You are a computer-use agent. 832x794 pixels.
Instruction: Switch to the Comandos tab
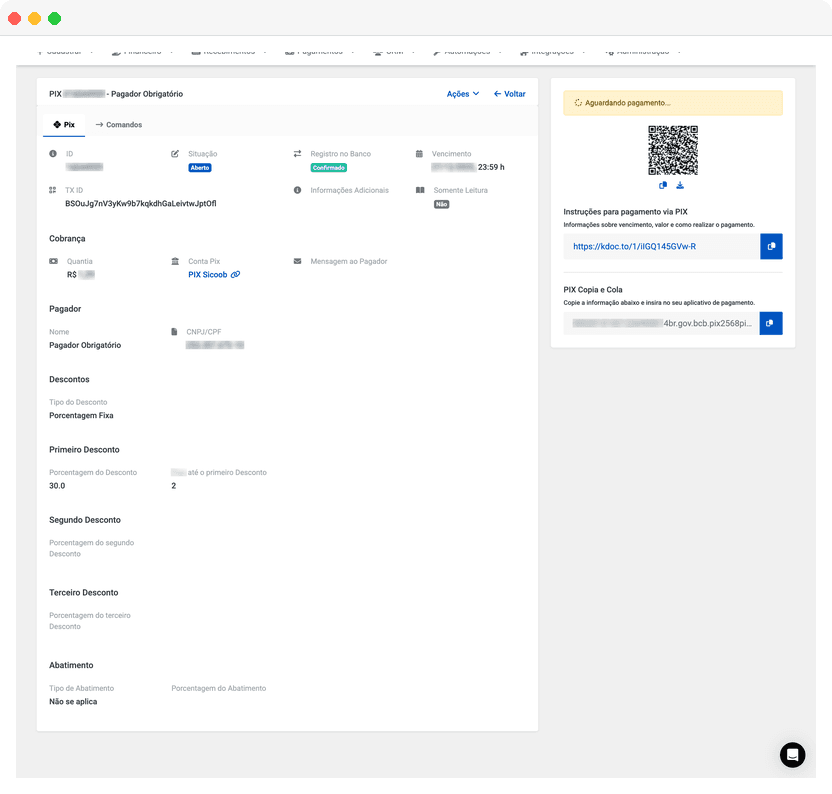[123, 125]
